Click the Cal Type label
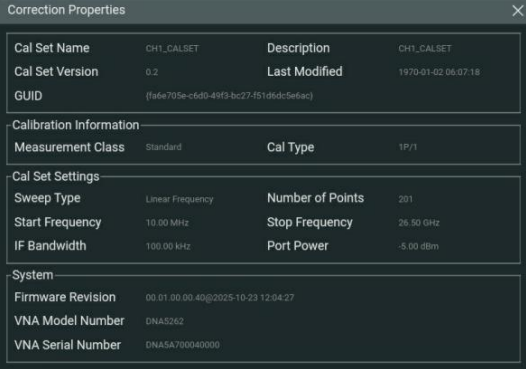 pos(291,147)
